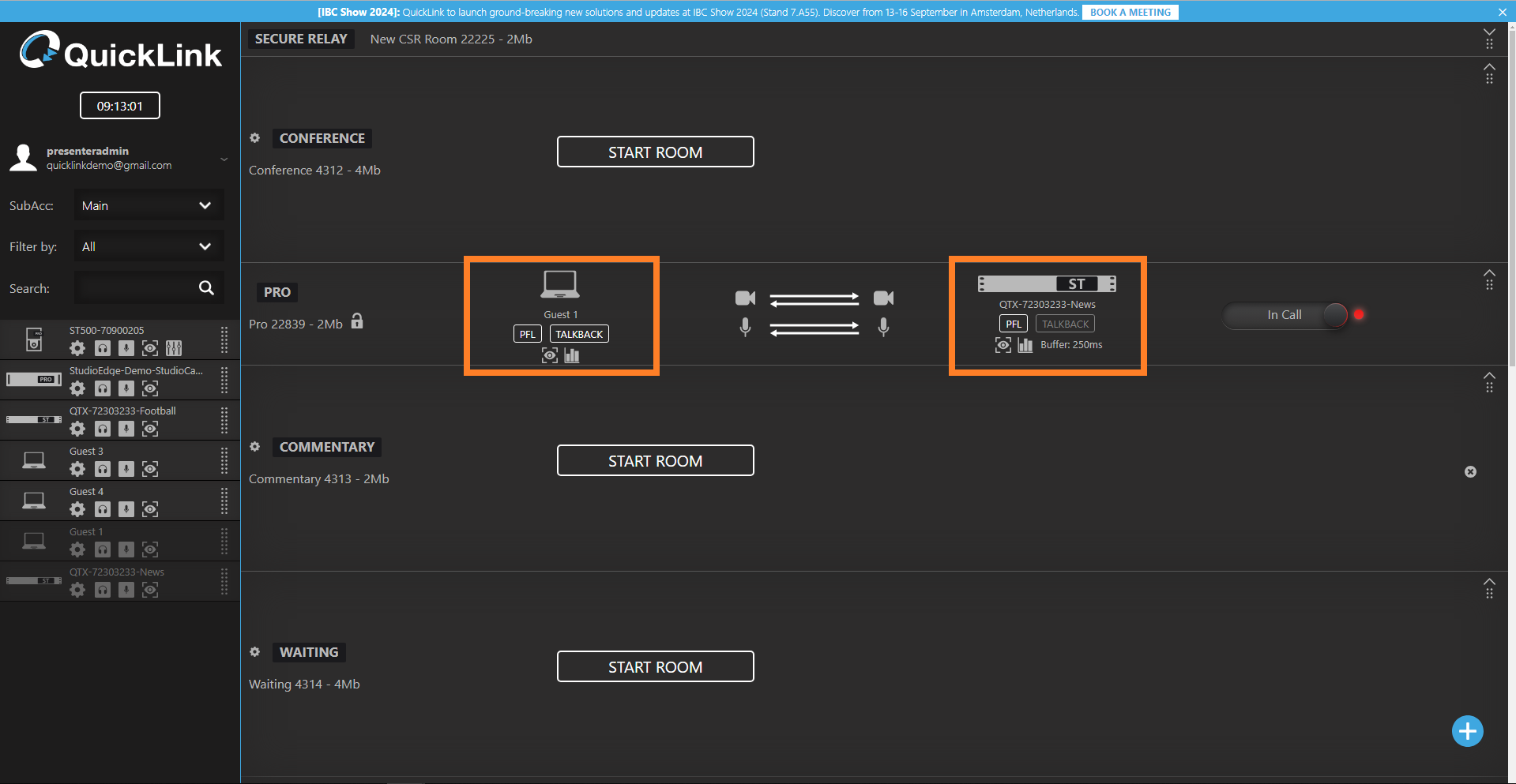Click the Search input field
The height and width of the screenshot is (784, 1516).
[x=136, y=288]
